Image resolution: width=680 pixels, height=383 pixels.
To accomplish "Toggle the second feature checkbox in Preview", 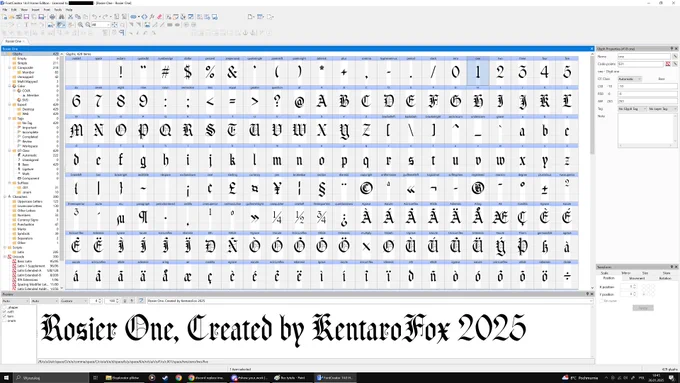I will (x=5, y=312).
